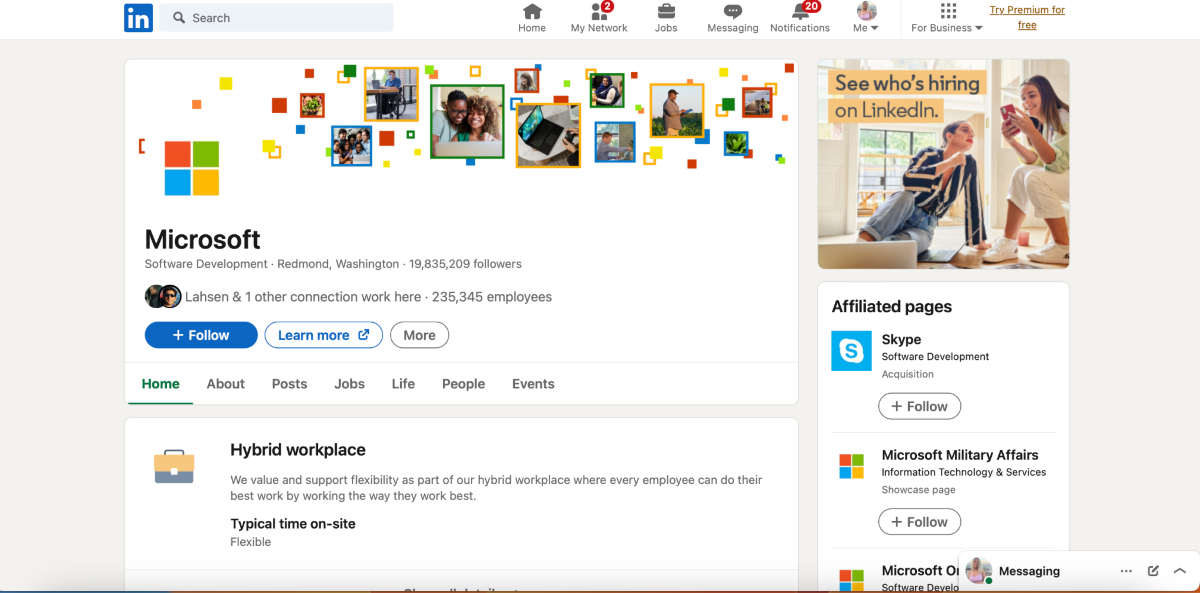Expand the Me profile menu
1200x593 pixels.
tap(866, 18)
